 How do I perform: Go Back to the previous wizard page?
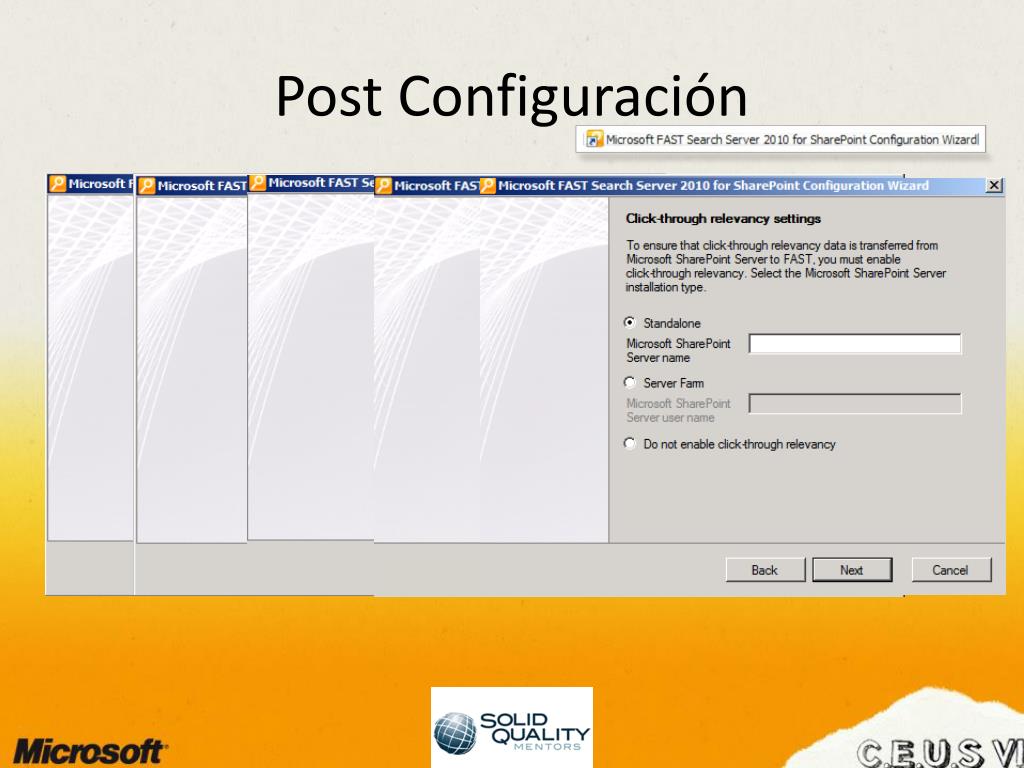765,570
